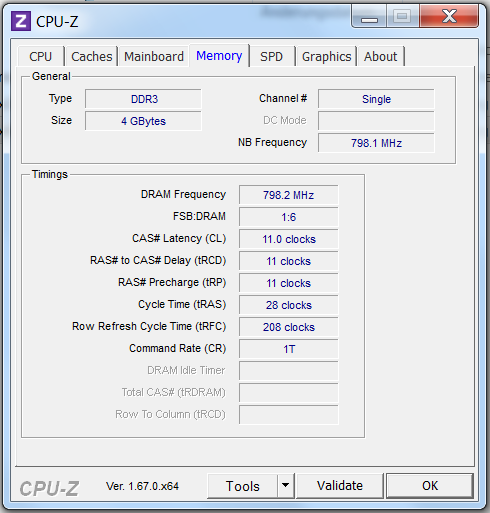Click the DRAM Frequency label
The height and width of the screenshot is (513, 490).
(183, 194)
